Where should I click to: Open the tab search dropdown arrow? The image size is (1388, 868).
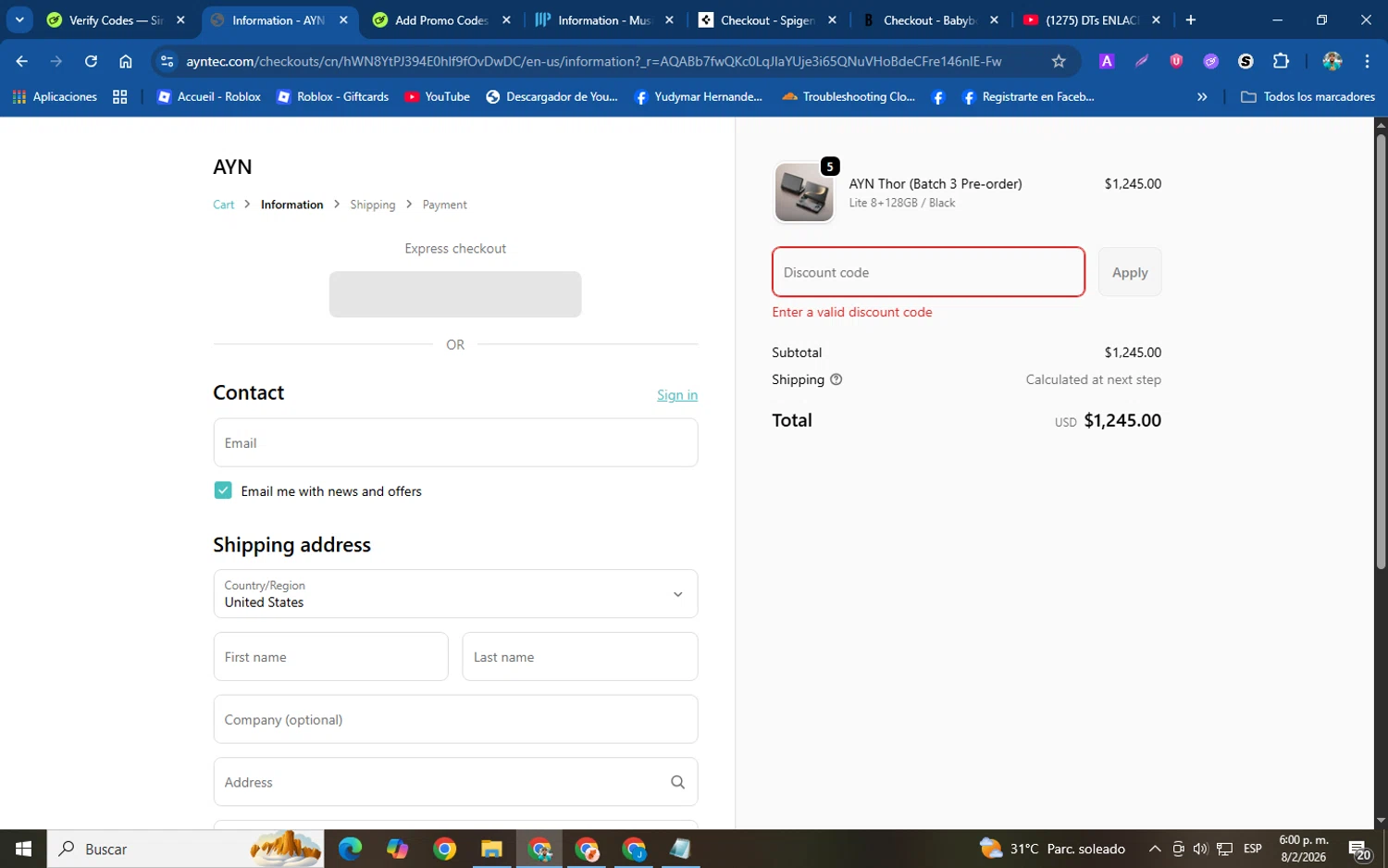point(19,19)
